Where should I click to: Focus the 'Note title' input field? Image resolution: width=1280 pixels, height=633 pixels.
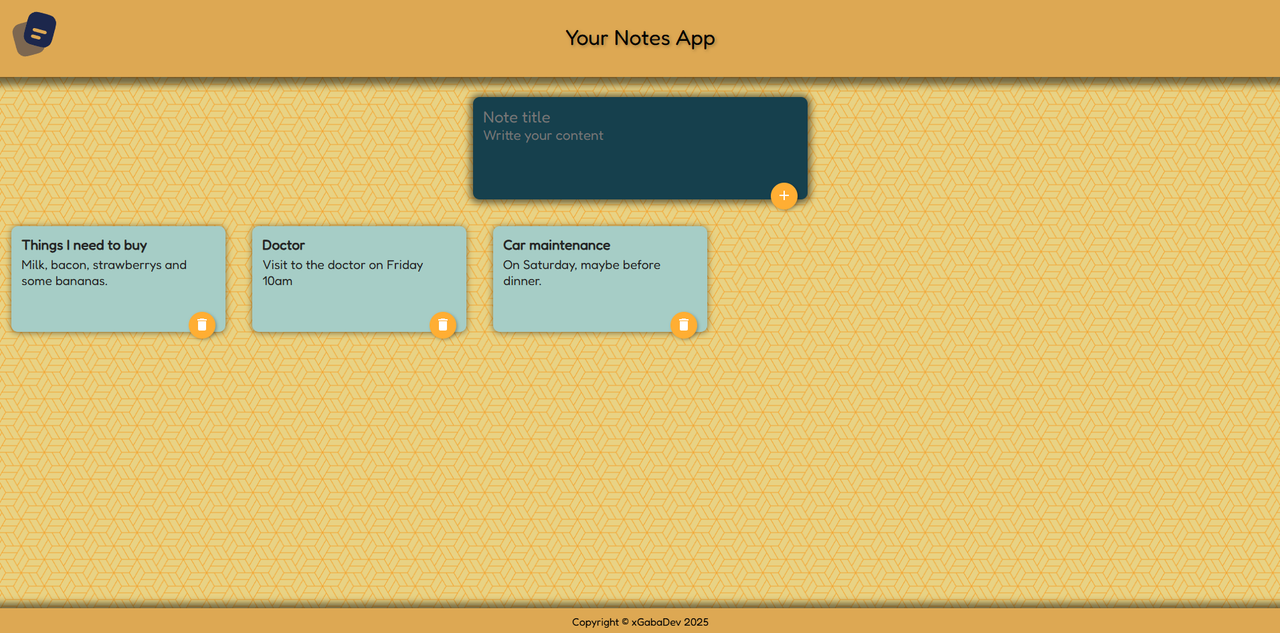click(x=640, y=117)
